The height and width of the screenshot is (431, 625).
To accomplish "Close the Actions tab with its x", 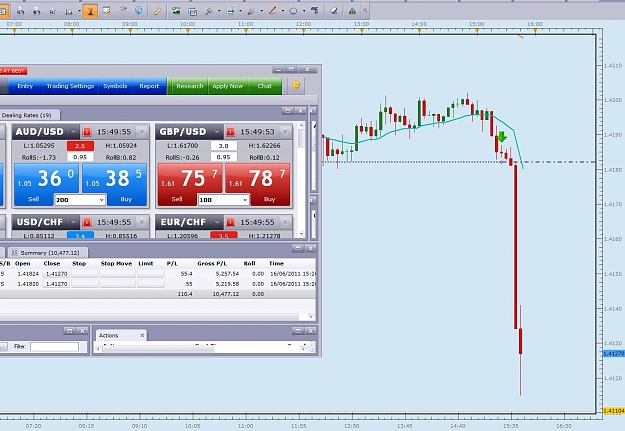I will coord(142,336).
